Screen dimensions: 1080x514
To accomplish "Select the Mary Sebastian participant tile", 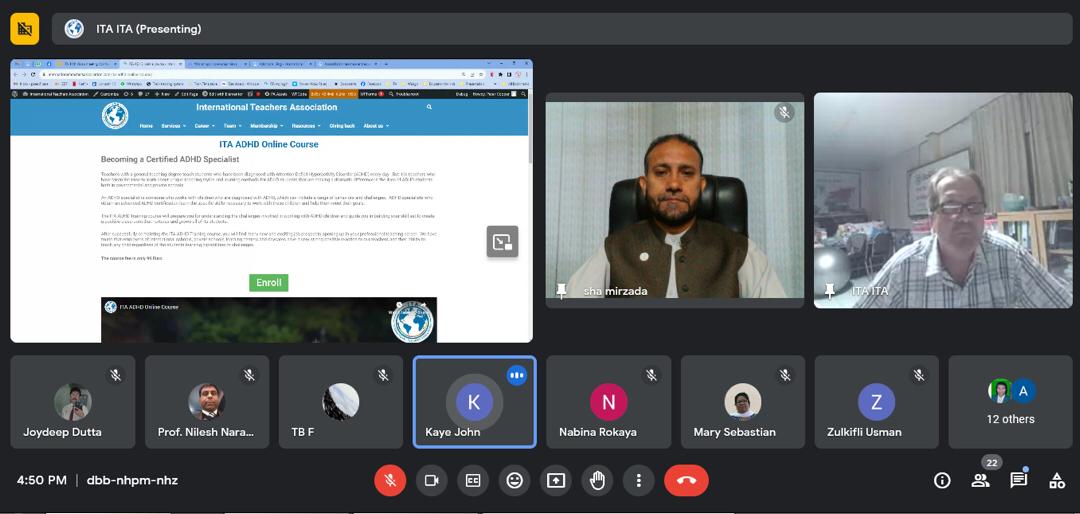I will [742, 402].
